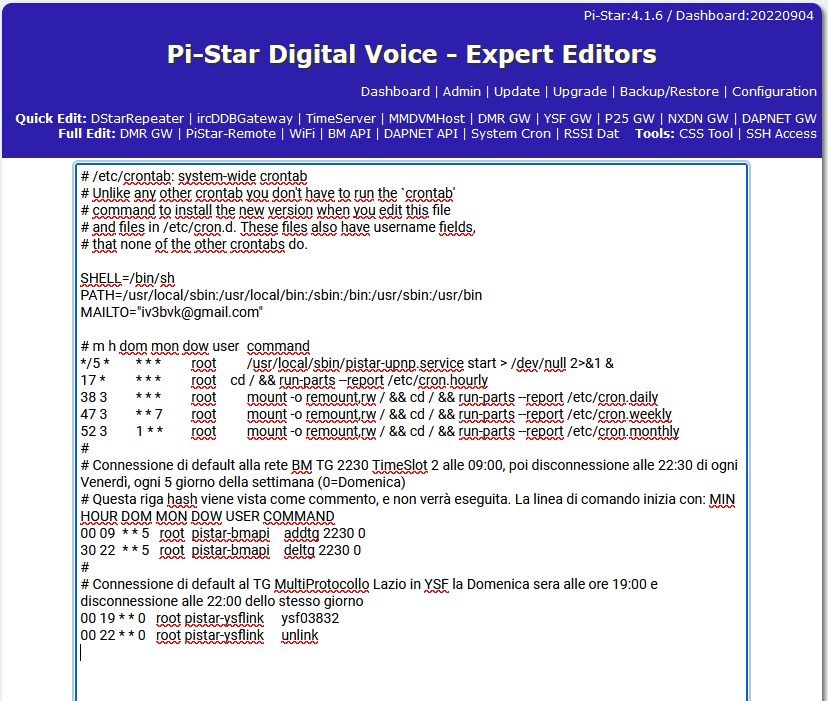Open BM API full edit
This screenshot has width=828, height=701.
[x=349, y=134]
